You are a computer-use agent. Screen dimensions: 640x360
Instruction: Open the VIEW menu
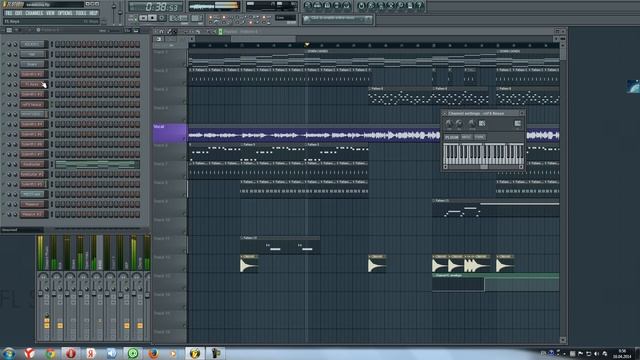50,13
